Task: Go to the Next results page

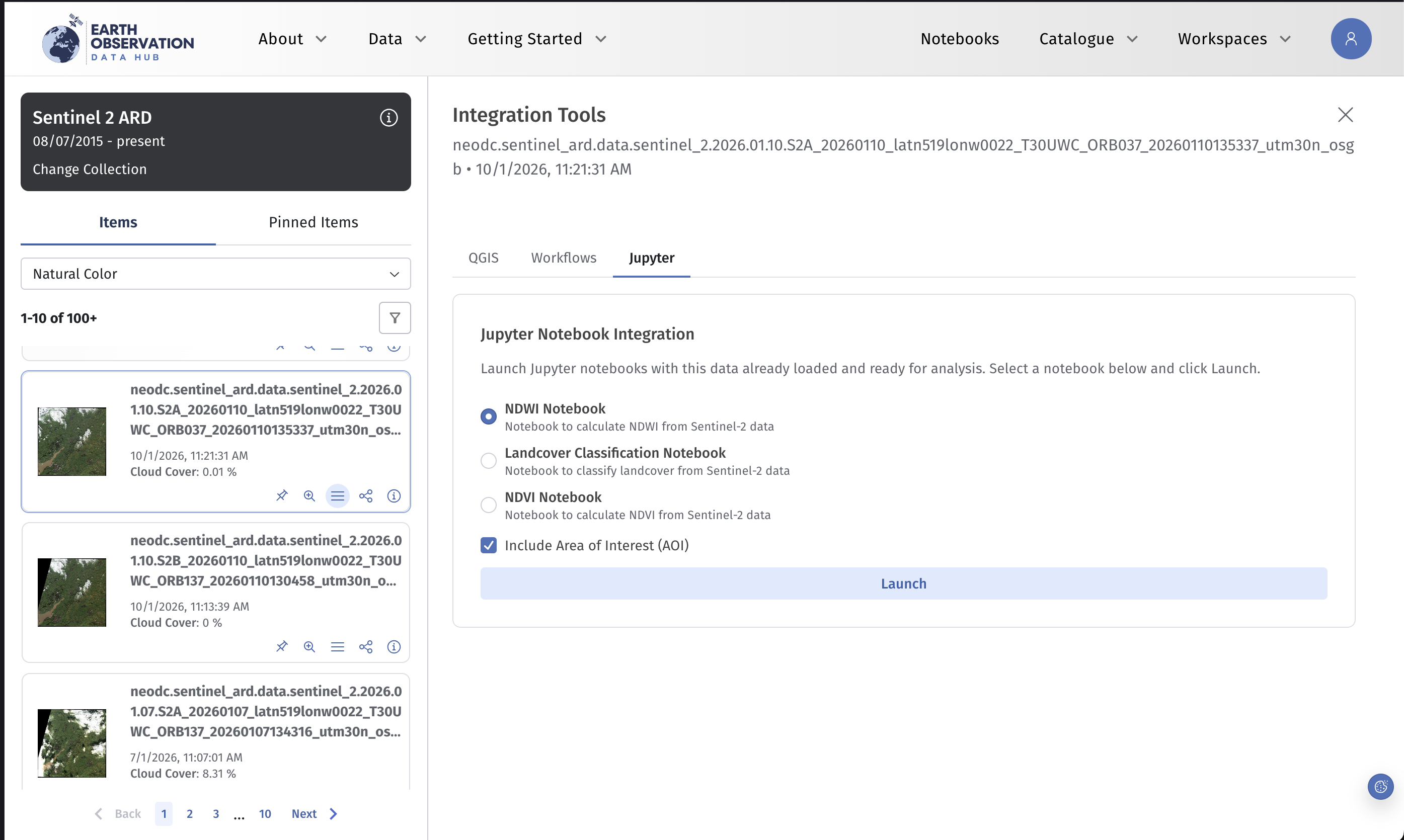Action: pos(315,814)
